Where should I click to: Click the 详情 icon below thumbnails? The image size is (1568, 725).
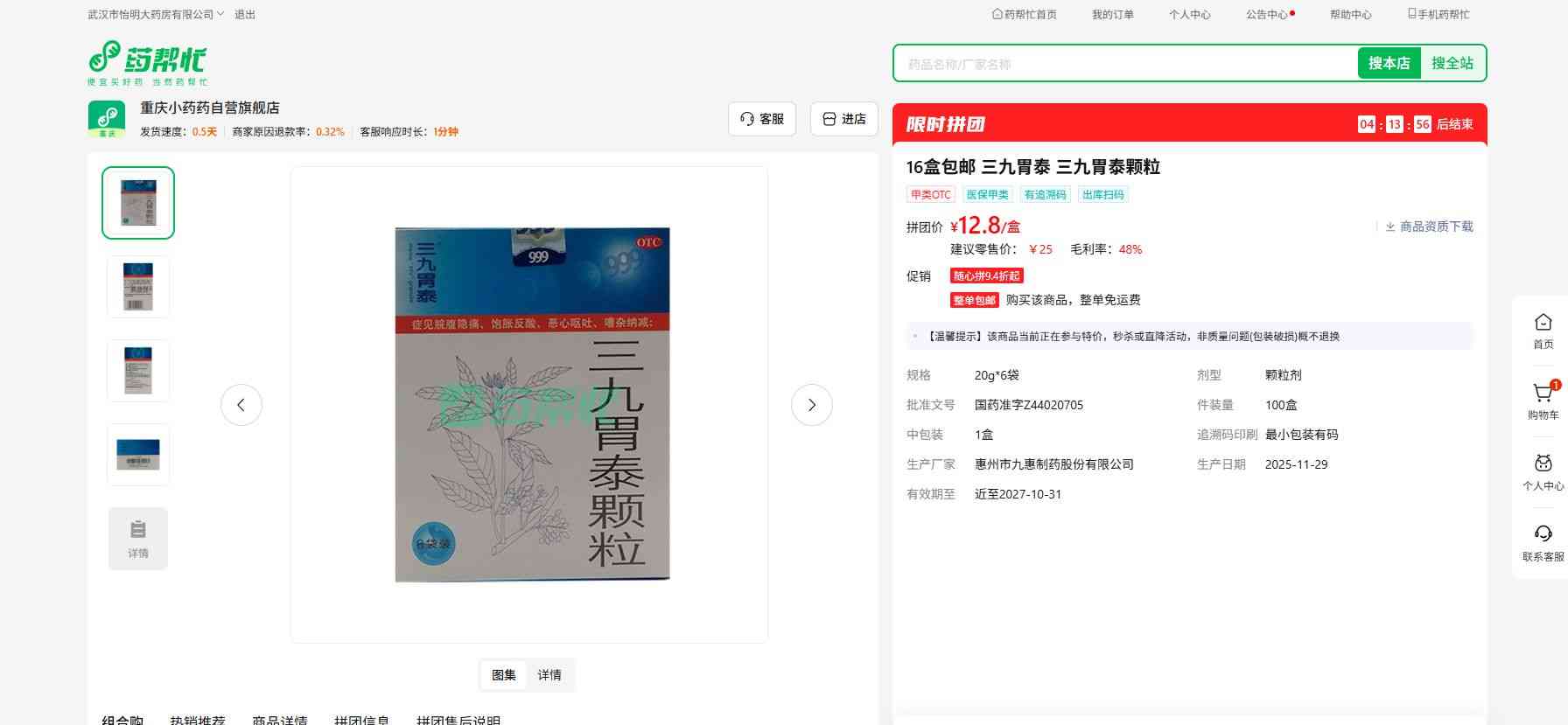click(x=138, y=539)
